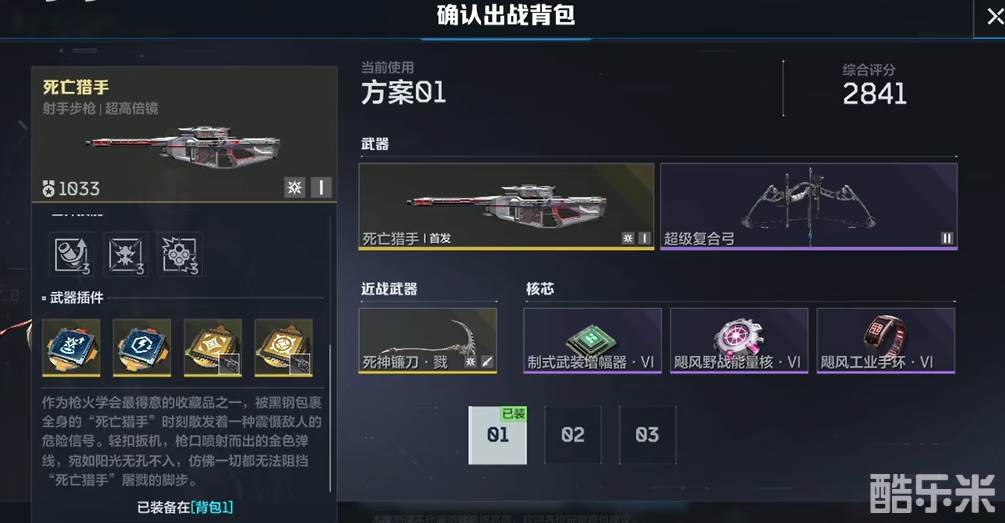Screen dimensions: 1005x523
Task: Select the 死神镰刀·戮 melee weapon
Action: coord(428,341)
